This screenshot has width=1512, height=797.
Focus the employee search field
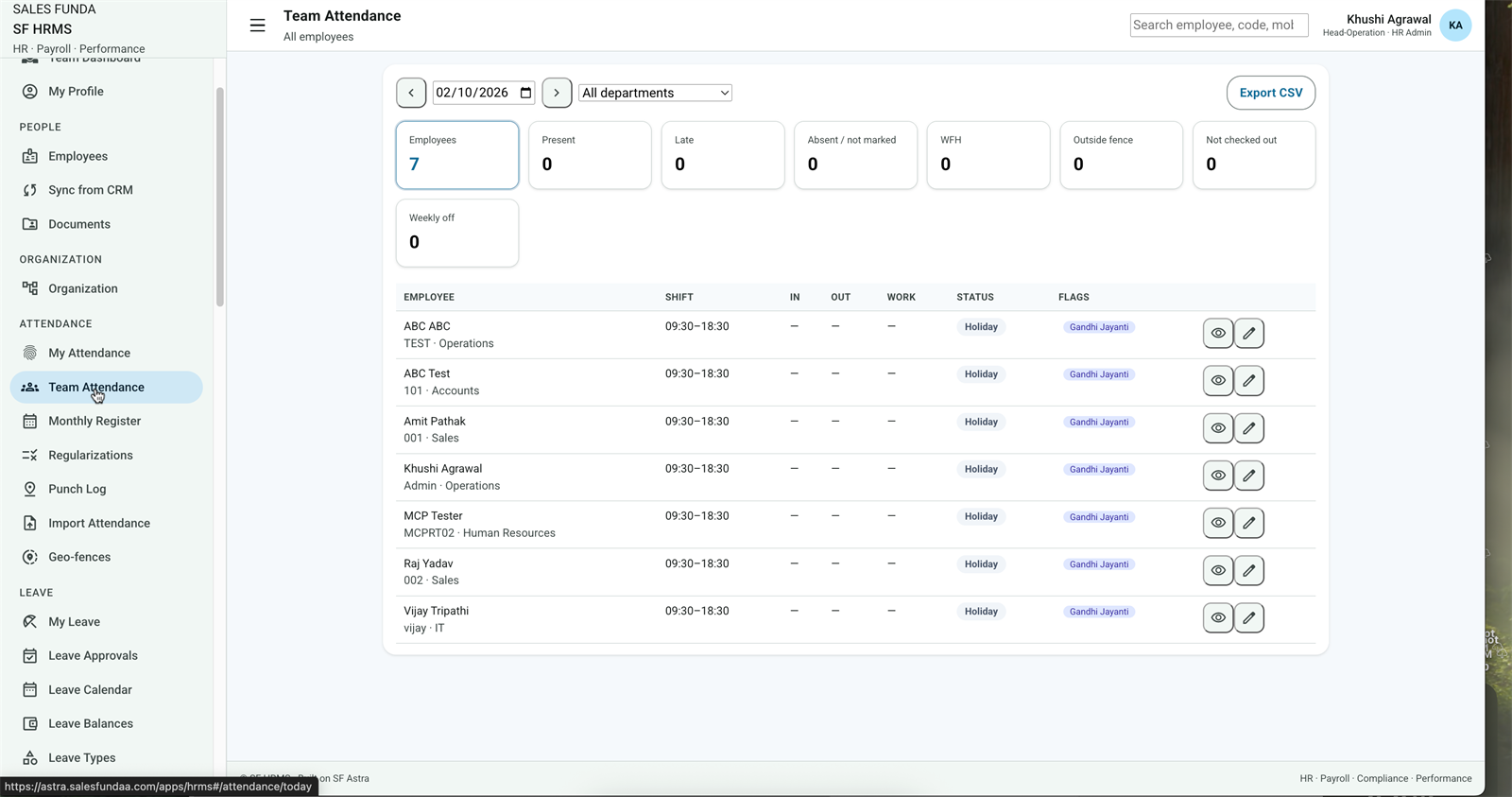coord(1219,26)
